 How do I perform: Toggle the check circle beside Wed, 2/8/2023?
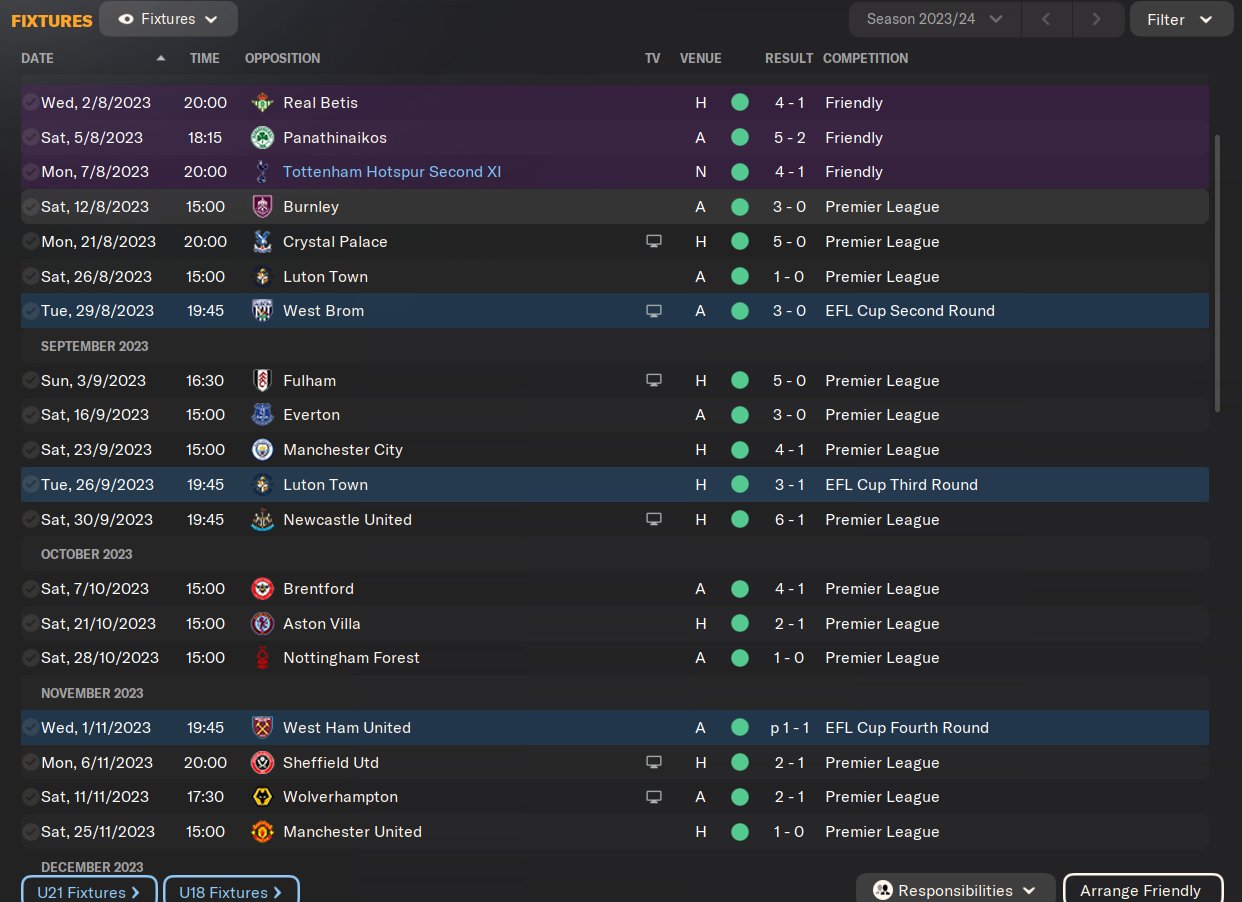pyautogui.click(x=31, y=103)
